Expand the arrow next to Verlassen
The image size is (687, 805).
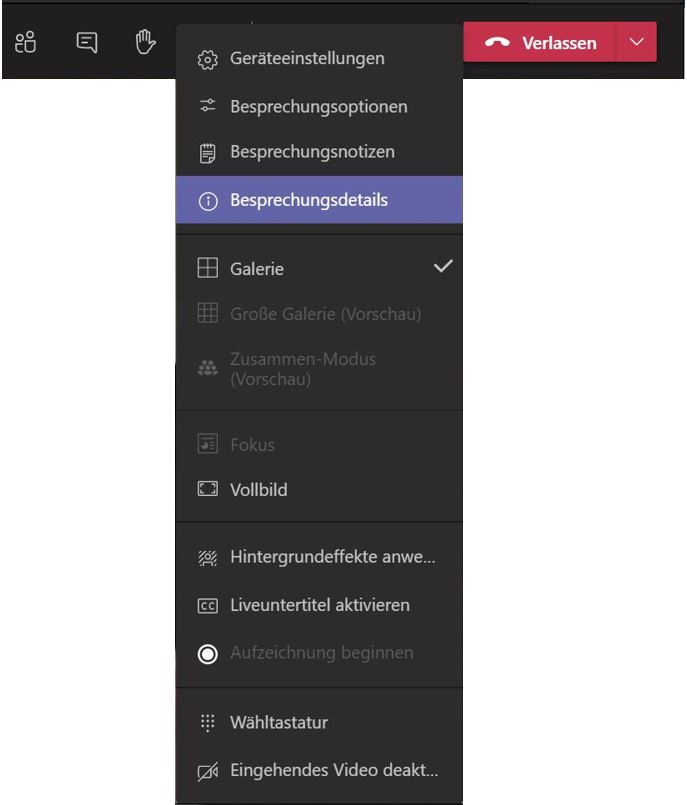point(637,42)
